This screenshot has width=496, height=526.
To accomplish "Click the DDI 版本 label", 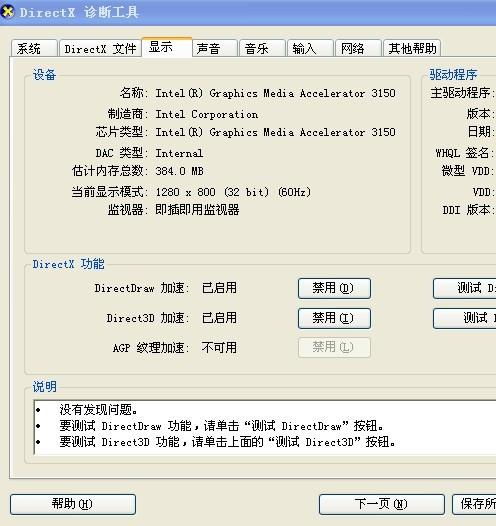I will [x=468, y=210].
